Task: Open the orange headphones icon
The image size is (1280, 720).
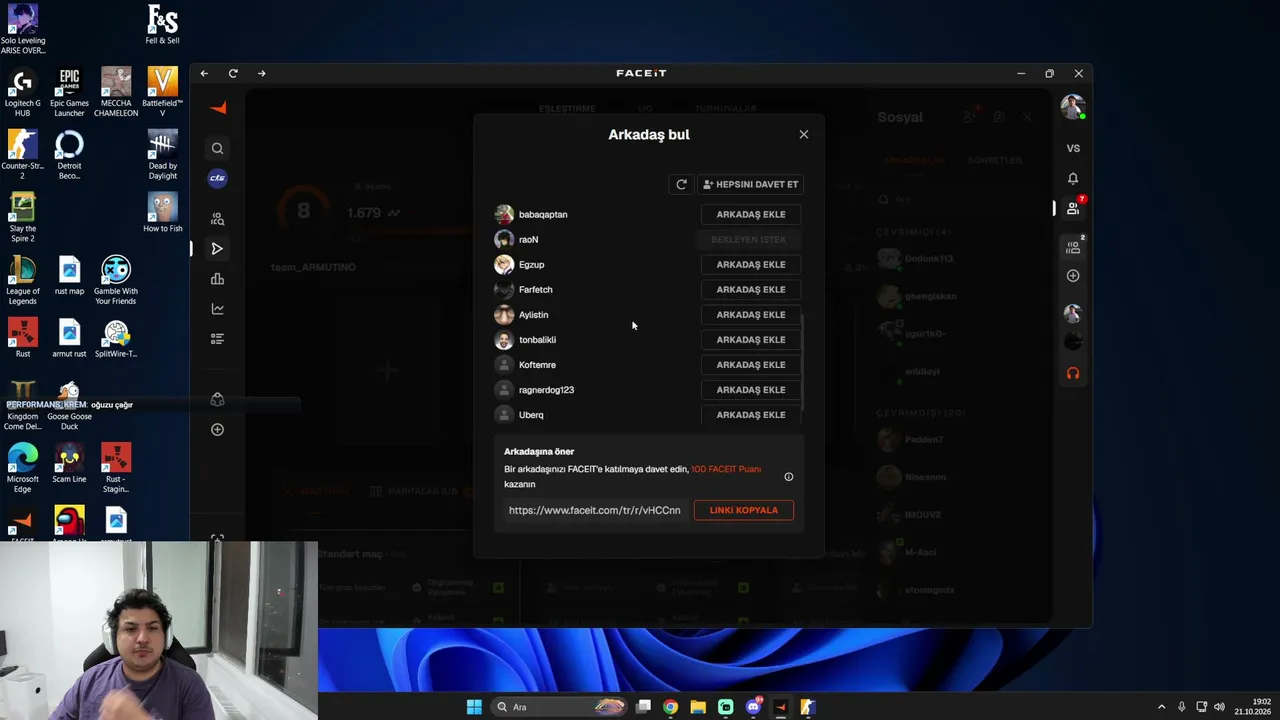Action: click(x=1073, y=373)
